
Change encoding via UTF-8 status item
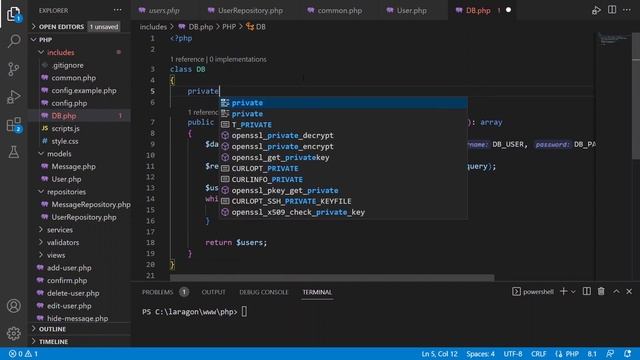point(513,353)
